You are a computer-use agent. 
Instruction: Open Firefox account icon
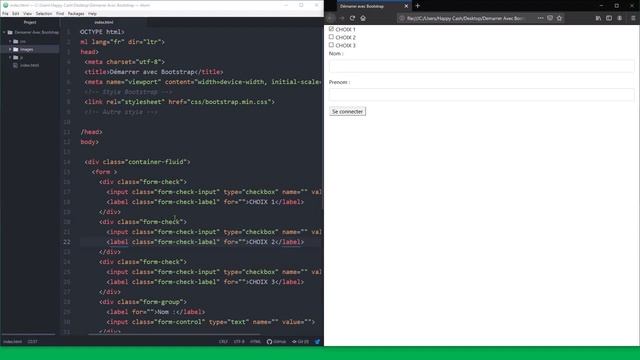click(620, 18)
